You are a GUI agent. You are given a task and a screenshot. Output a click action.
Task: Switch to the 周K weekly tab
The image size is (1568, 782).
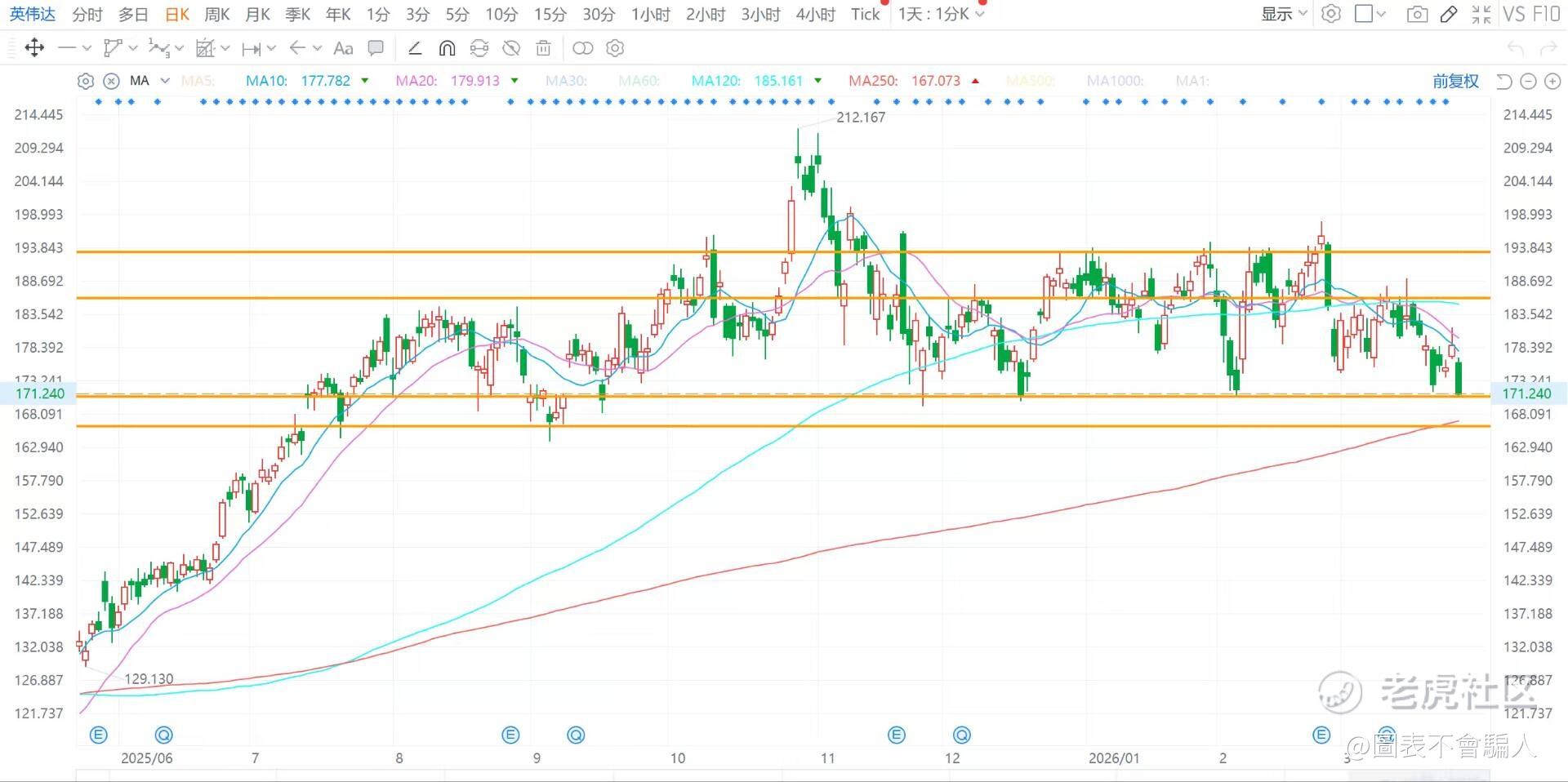coord(216,14)
